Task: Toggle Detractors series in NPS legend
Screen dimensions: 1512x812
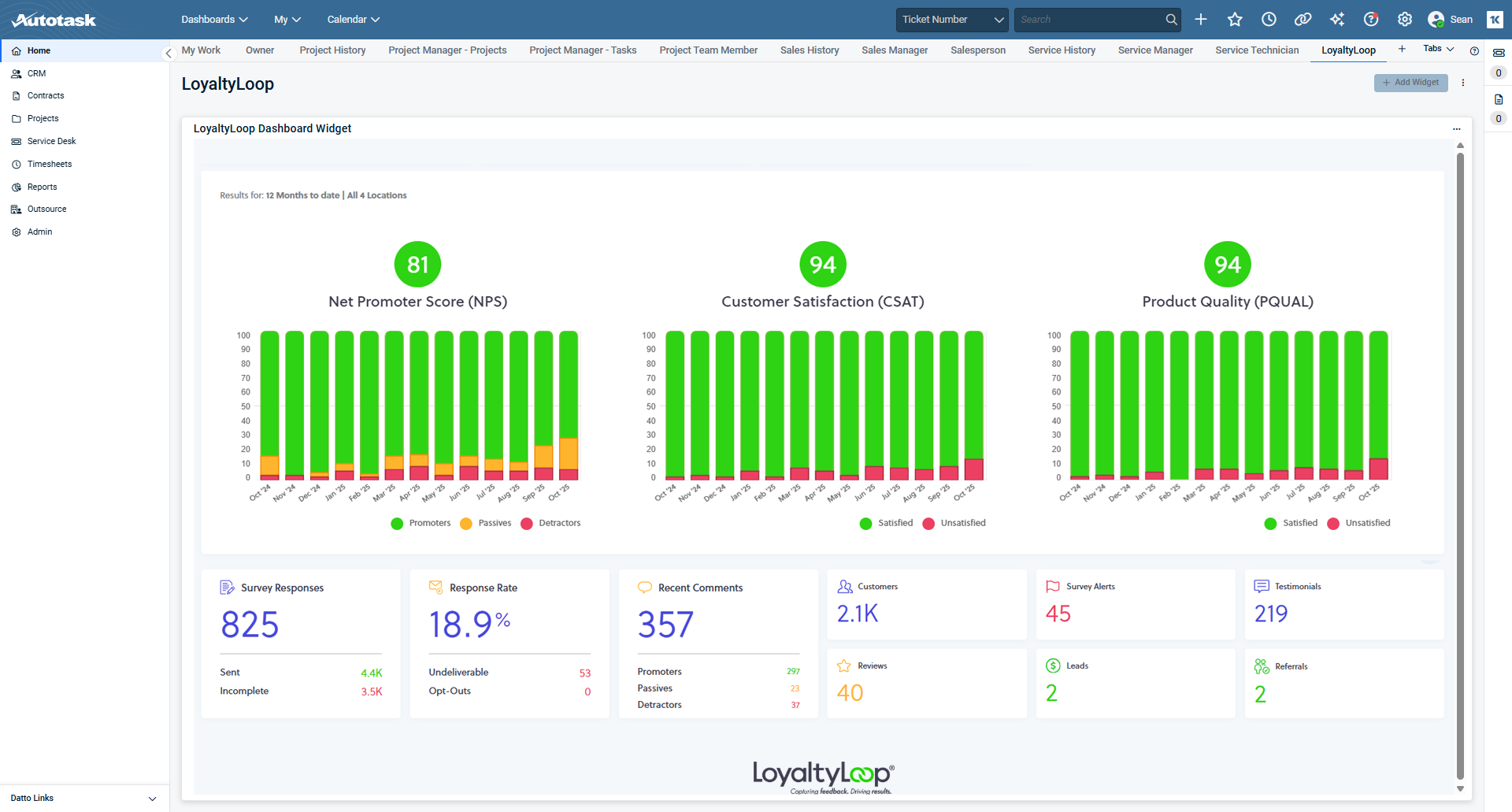Action: 550,523
